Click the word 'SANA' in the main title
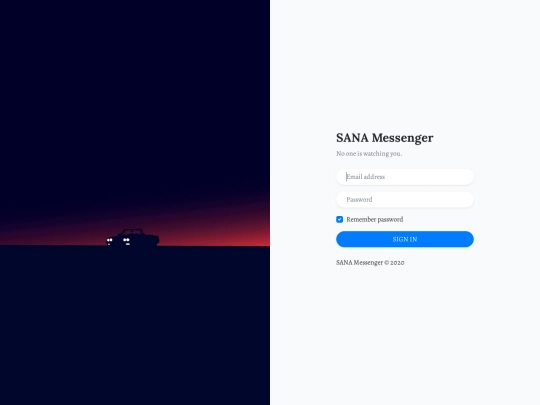540x405 pixels. click(352, 138)
